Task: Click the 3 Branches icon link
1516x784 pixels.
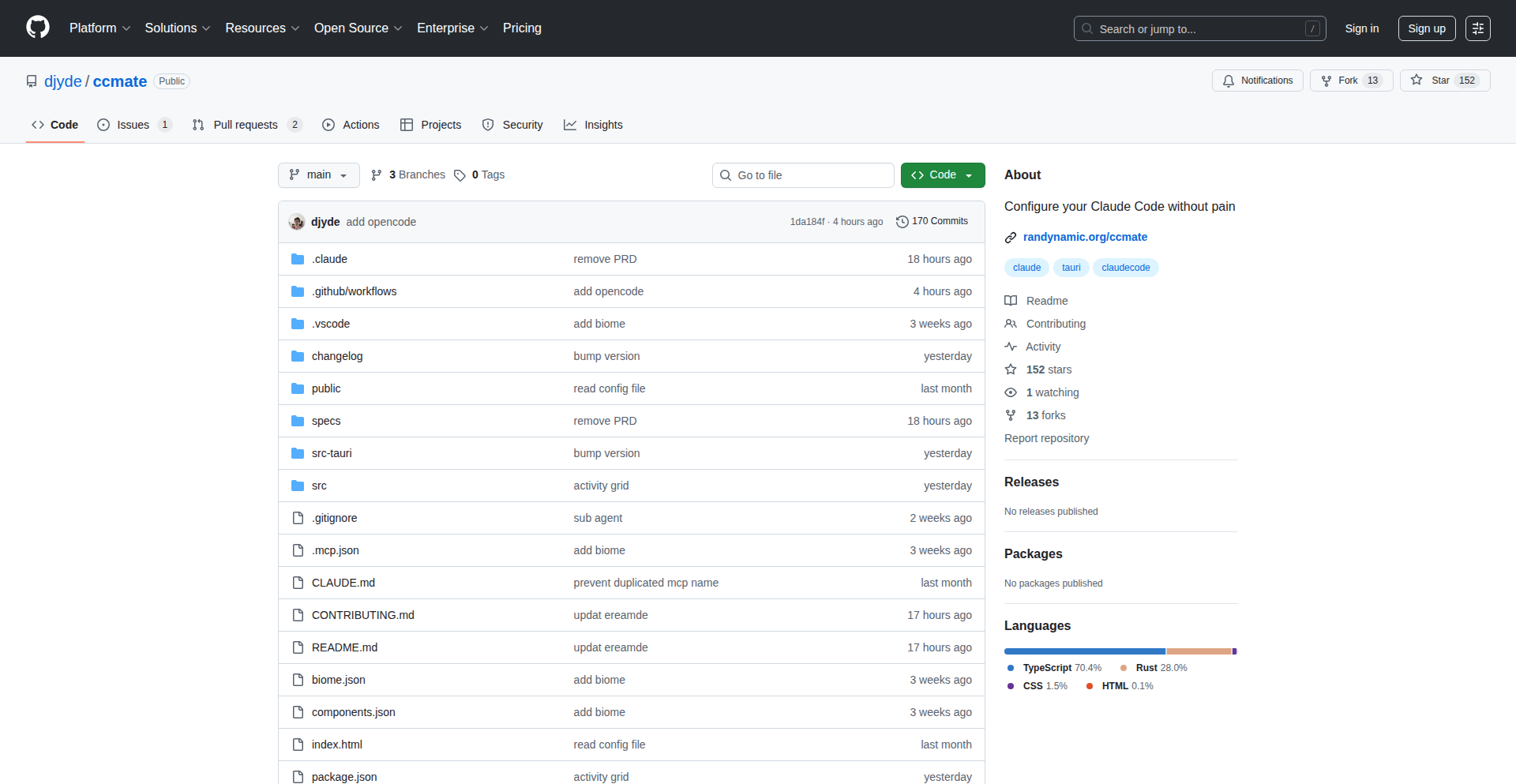Action: [377, 175]
